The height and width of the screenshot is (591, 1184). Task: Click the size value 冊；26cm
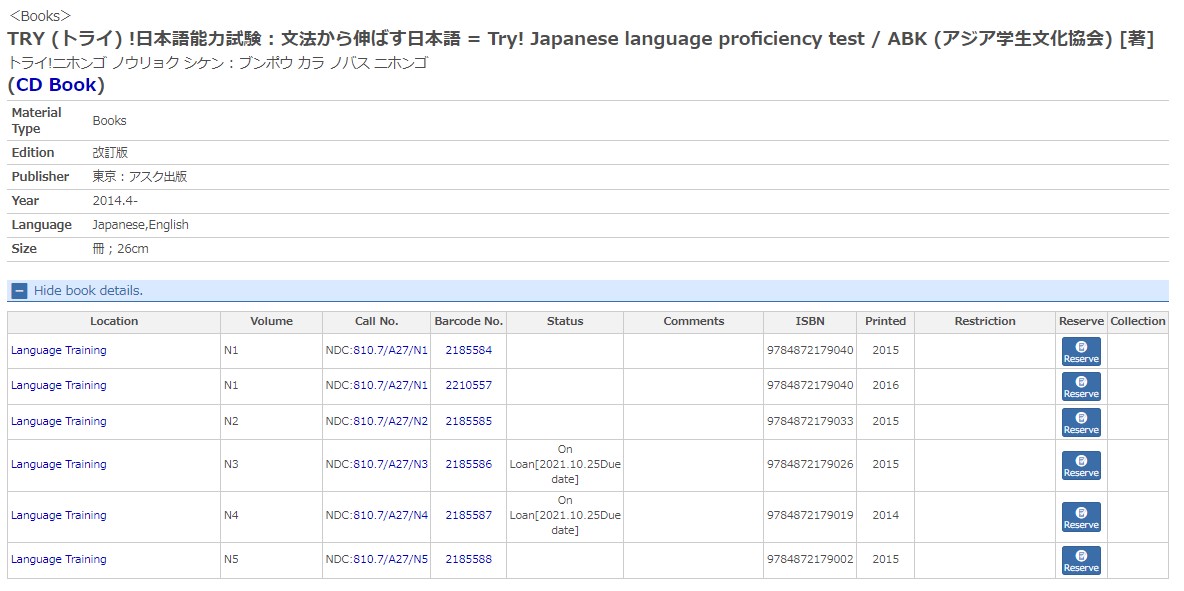(120, 249)
